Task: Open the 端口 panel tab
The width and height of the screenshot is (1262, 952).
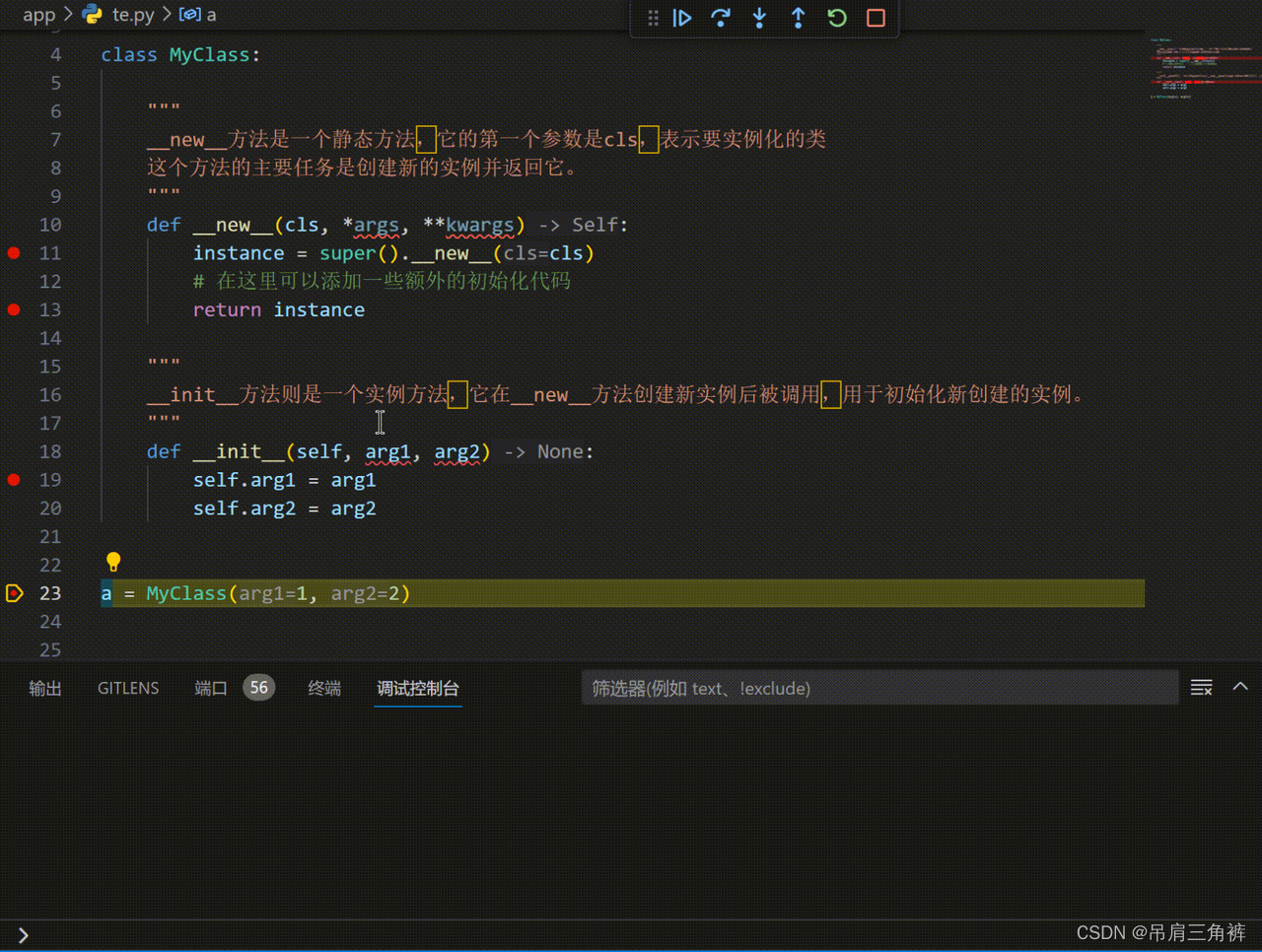Action: point(211,688)
